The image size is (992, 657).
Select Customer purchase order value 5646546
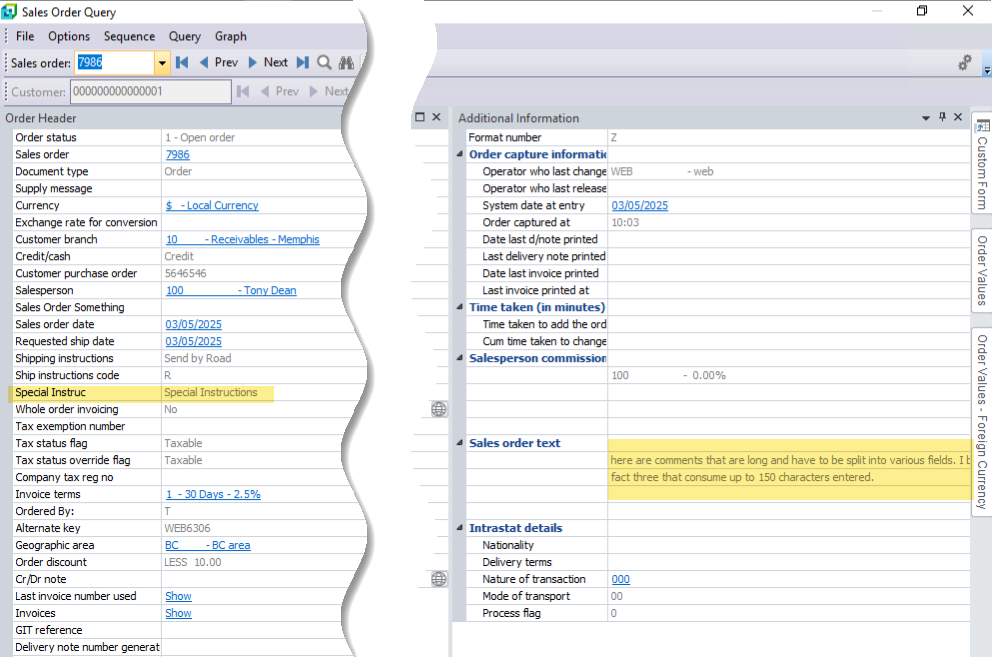click(x=185, y=273)
